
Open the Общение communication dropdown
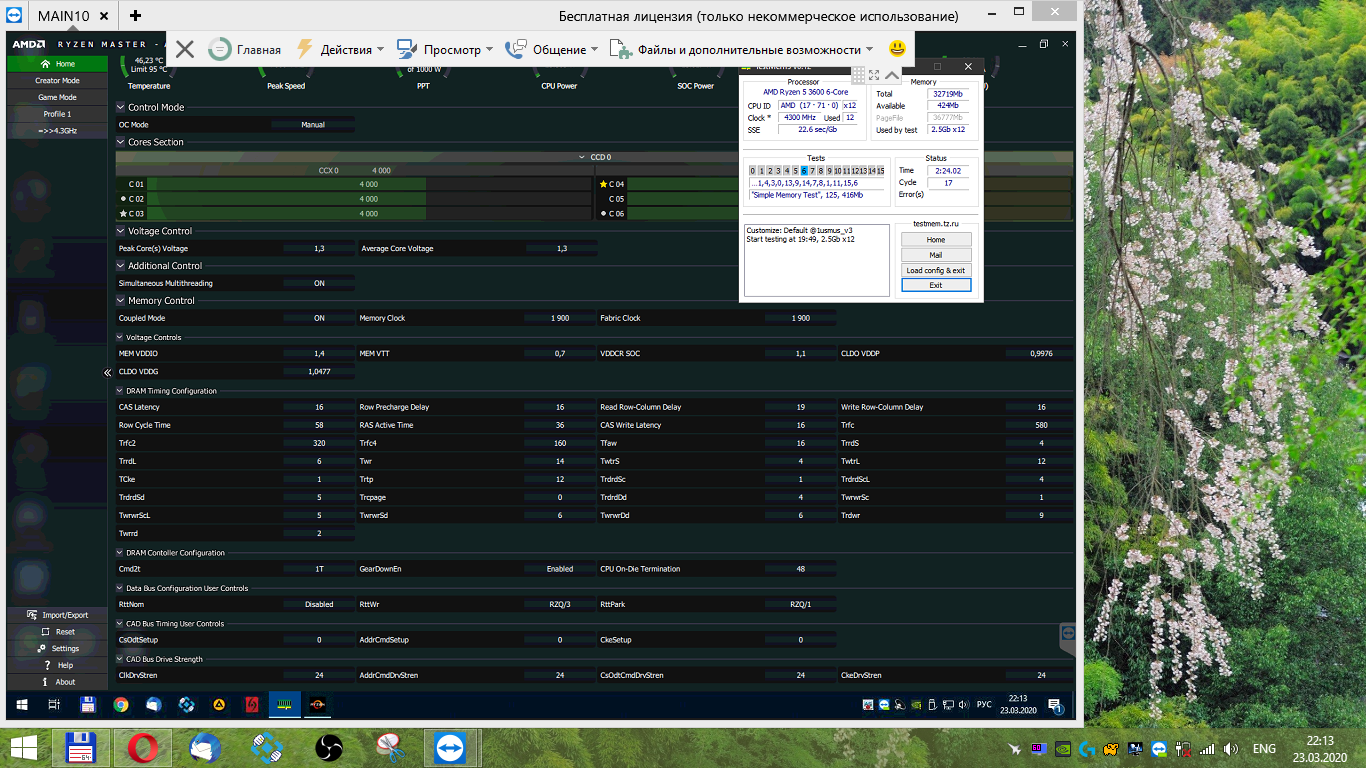pyautogui.click(x=552, y=49)
